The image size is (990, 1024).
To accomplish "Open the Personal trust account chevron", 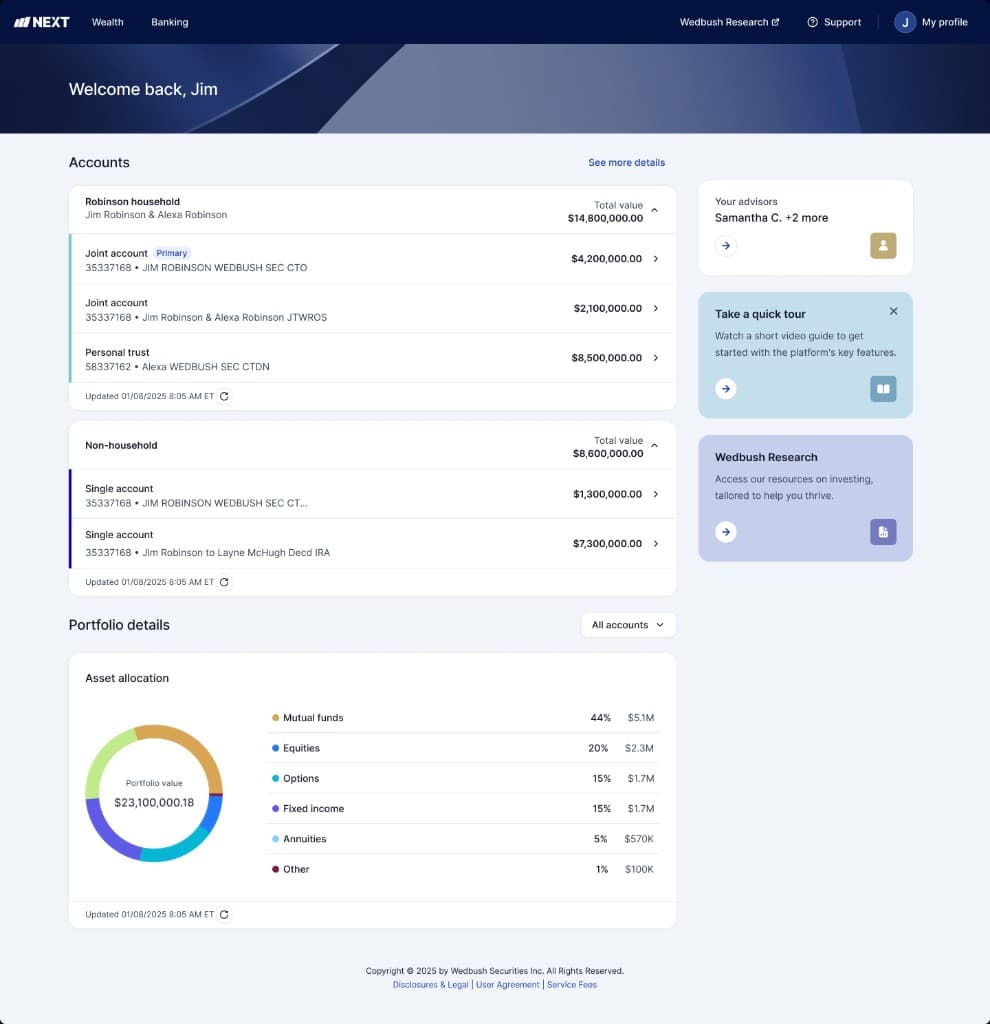I will point(656,358).
